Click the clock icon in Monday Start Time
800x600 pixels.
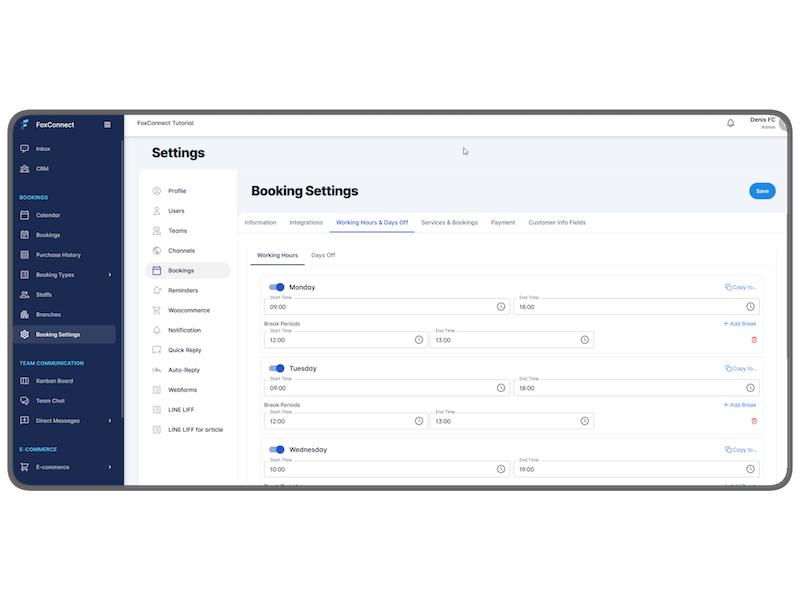click(501, 307)
